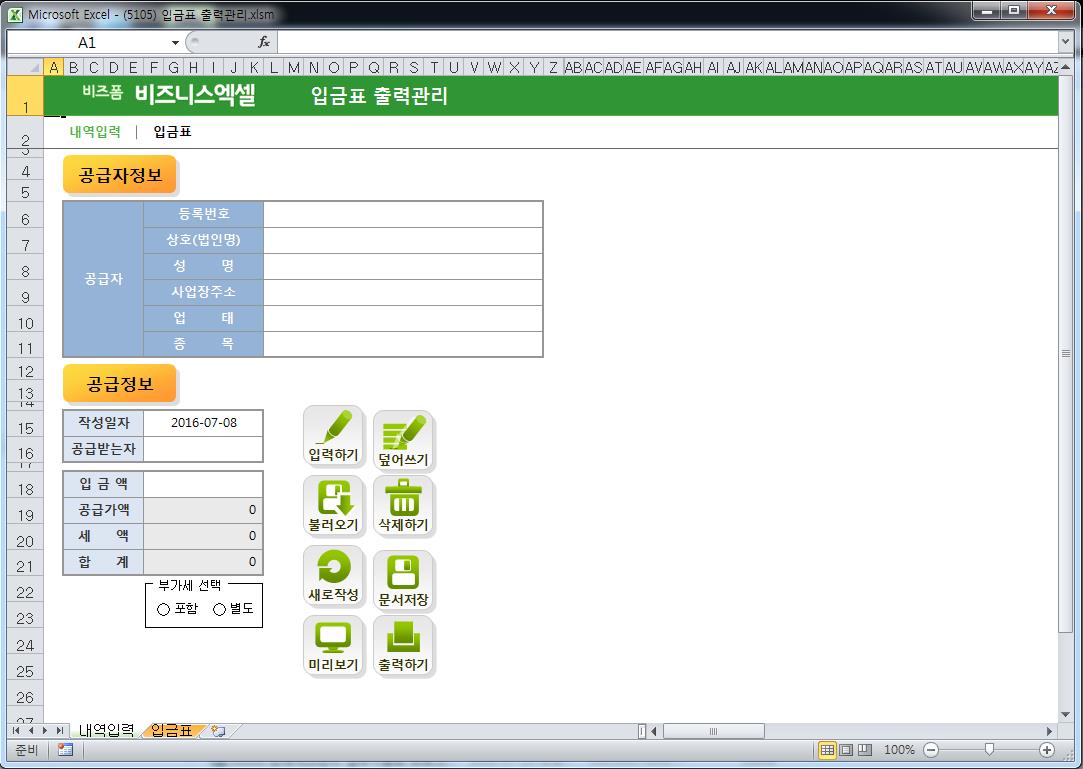This screenshot has height=769, width=1083.
Task: Select row 1 header
Action: tap(26, 95)
